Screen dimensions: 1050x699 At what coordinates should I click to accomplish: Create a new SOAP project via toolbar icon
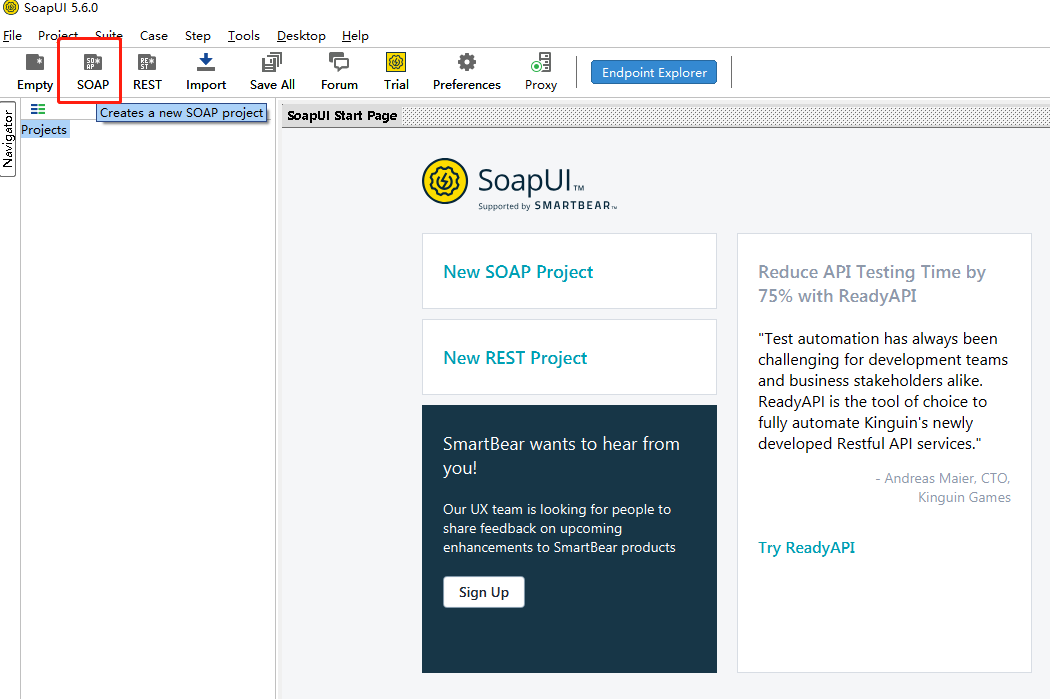(91, 70)
